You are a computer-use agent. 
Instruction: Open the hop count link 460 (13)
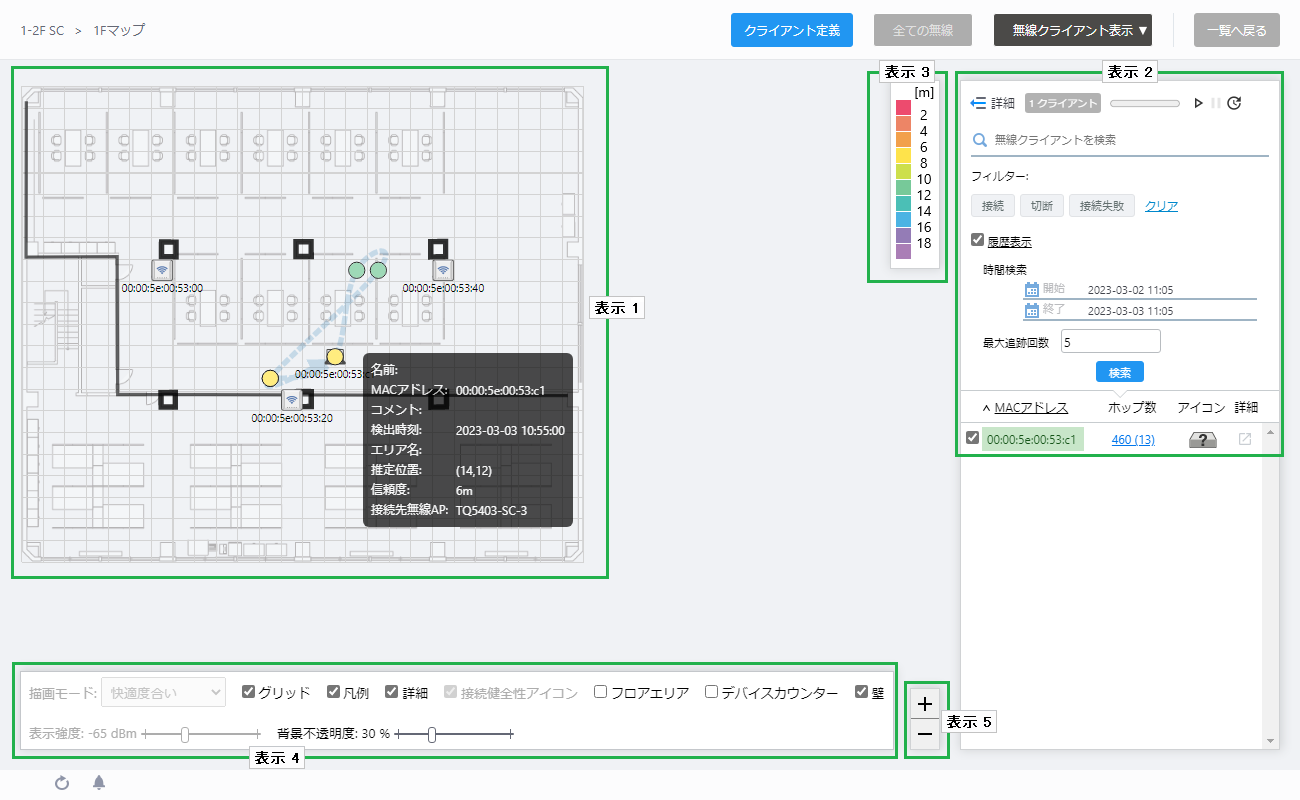click(x=1133, y=440)
